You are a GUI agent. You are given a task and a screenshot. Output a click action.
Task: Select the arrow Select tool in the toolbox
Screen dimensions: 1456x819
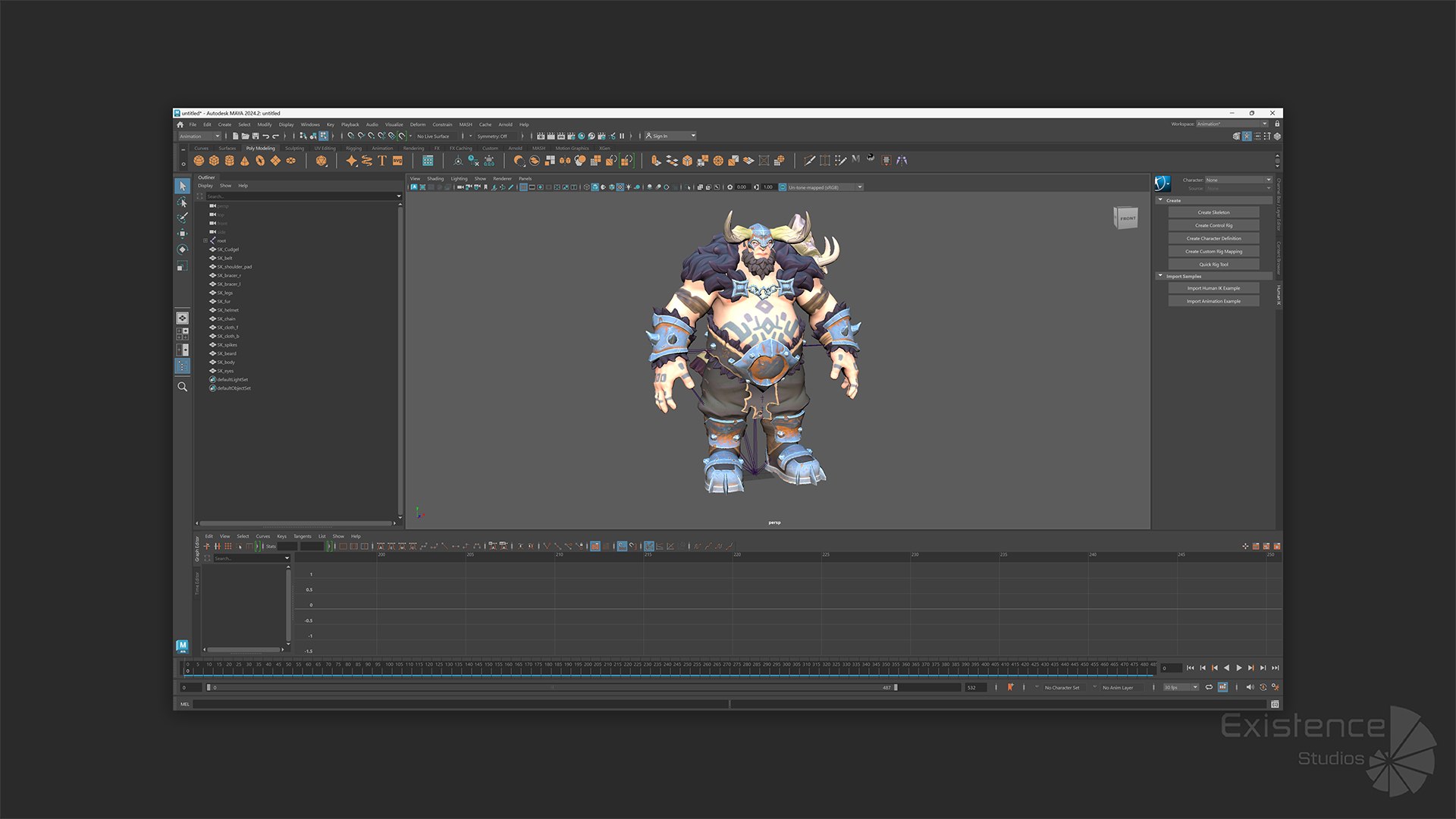182,186
